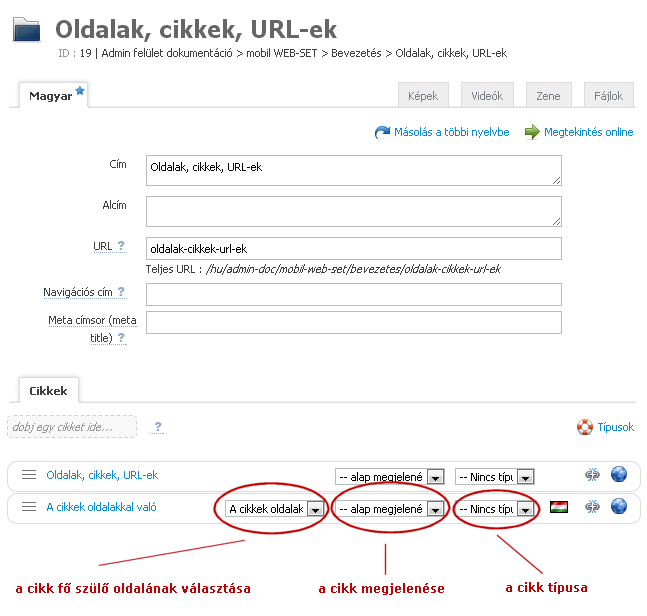The image size is (647, 616).
Task: Open help icon next to article drop zone
Action: tap(158, 427)
